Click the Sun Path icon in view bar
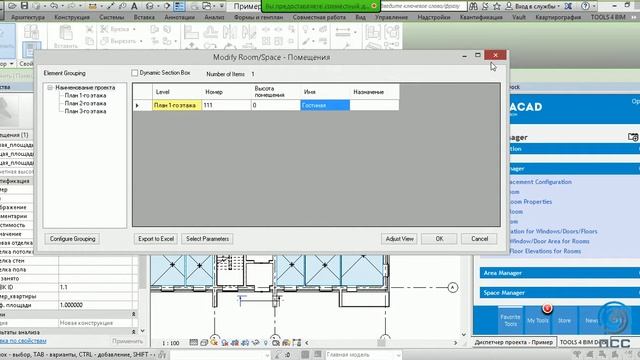Screen dimensions: 640x360 (x=214, y=343)
